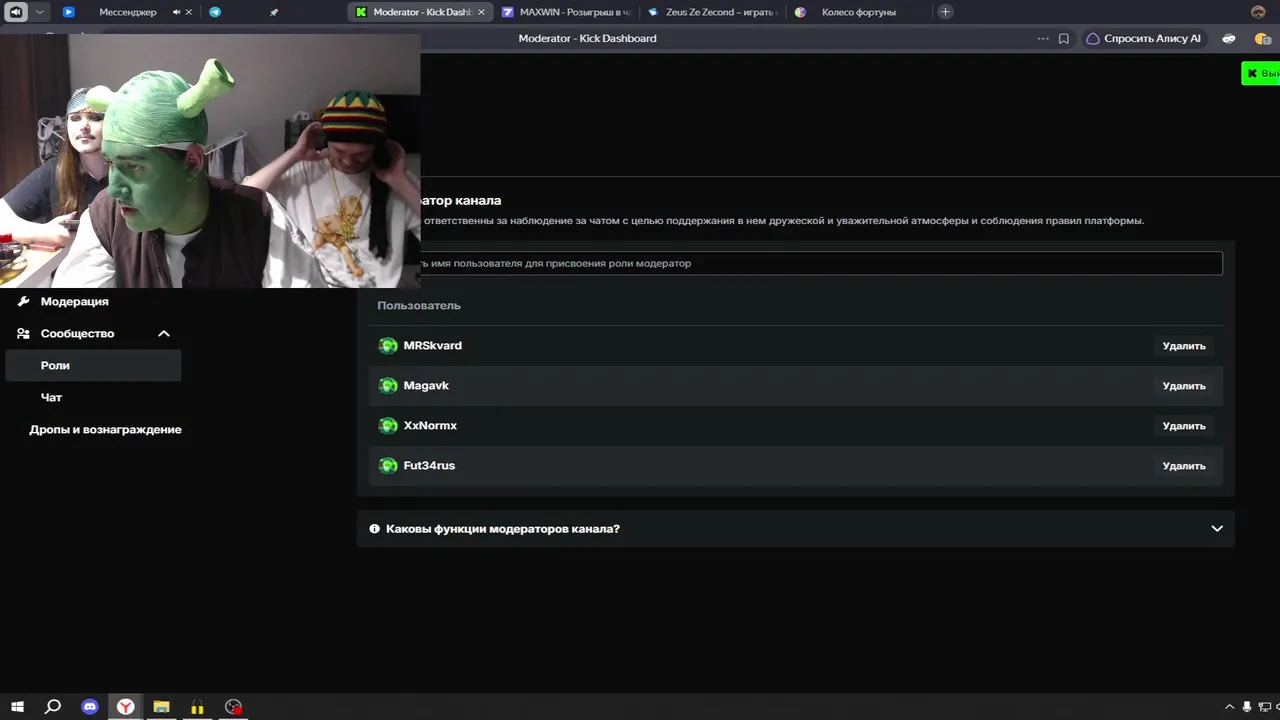The height and width of the screenshot is (720, 1280).
Task: Switch to the MAXWIN - Розыгрыш tab
Action: (x=568, y=12)
